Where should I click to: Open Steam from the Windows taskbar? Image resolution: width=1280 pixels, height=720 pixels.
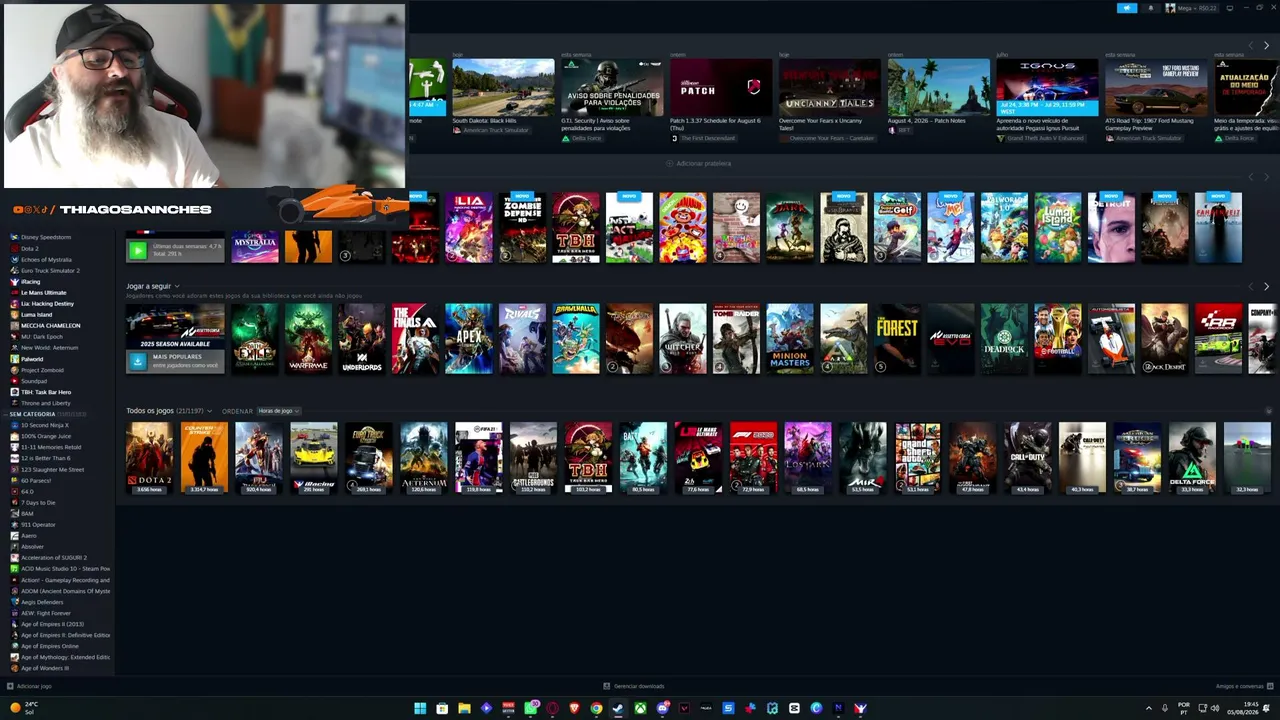coord(618,708)
